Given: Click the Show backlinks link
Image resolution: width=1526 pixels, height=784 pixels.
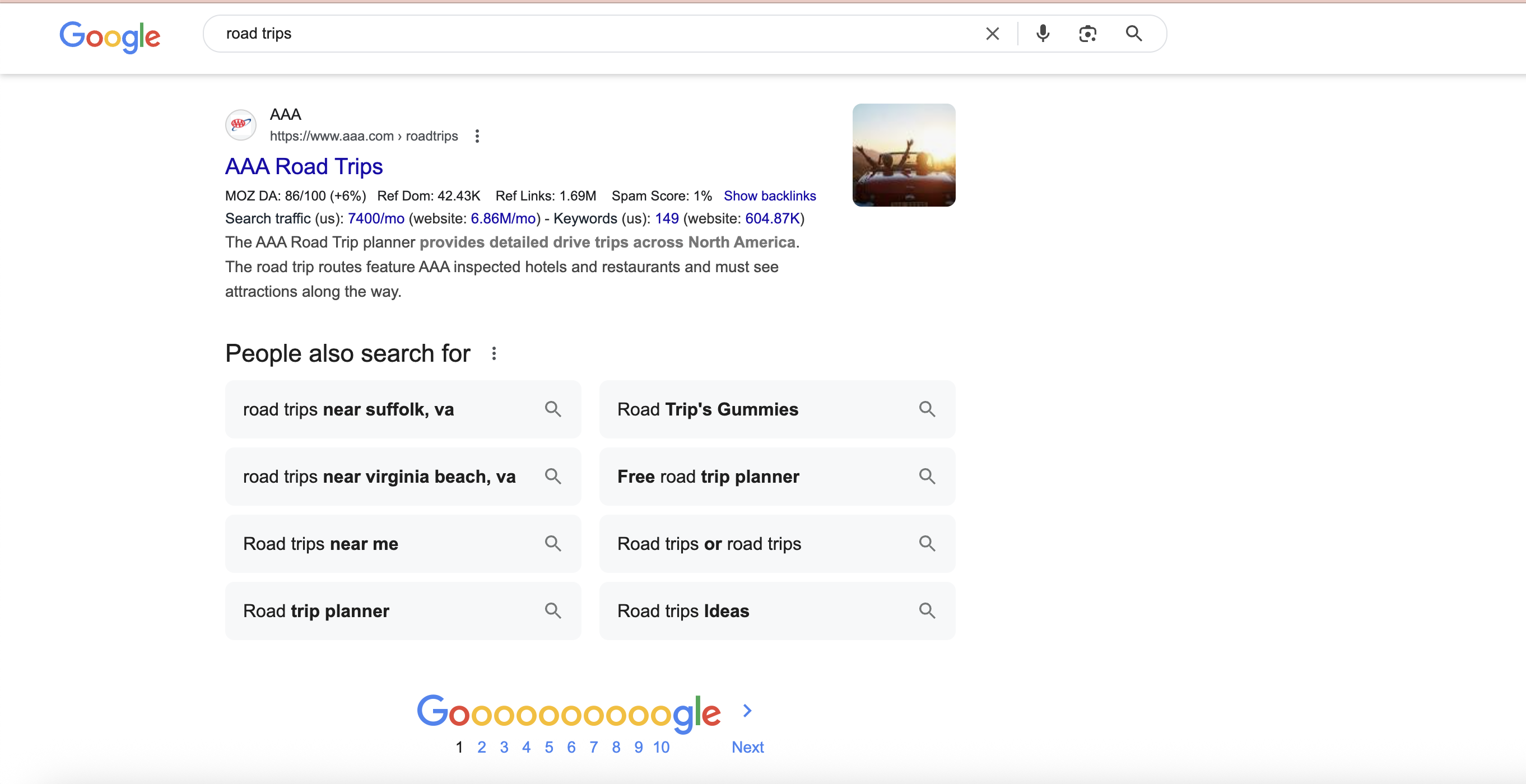Looking at the screenshot, I should 770,196.
